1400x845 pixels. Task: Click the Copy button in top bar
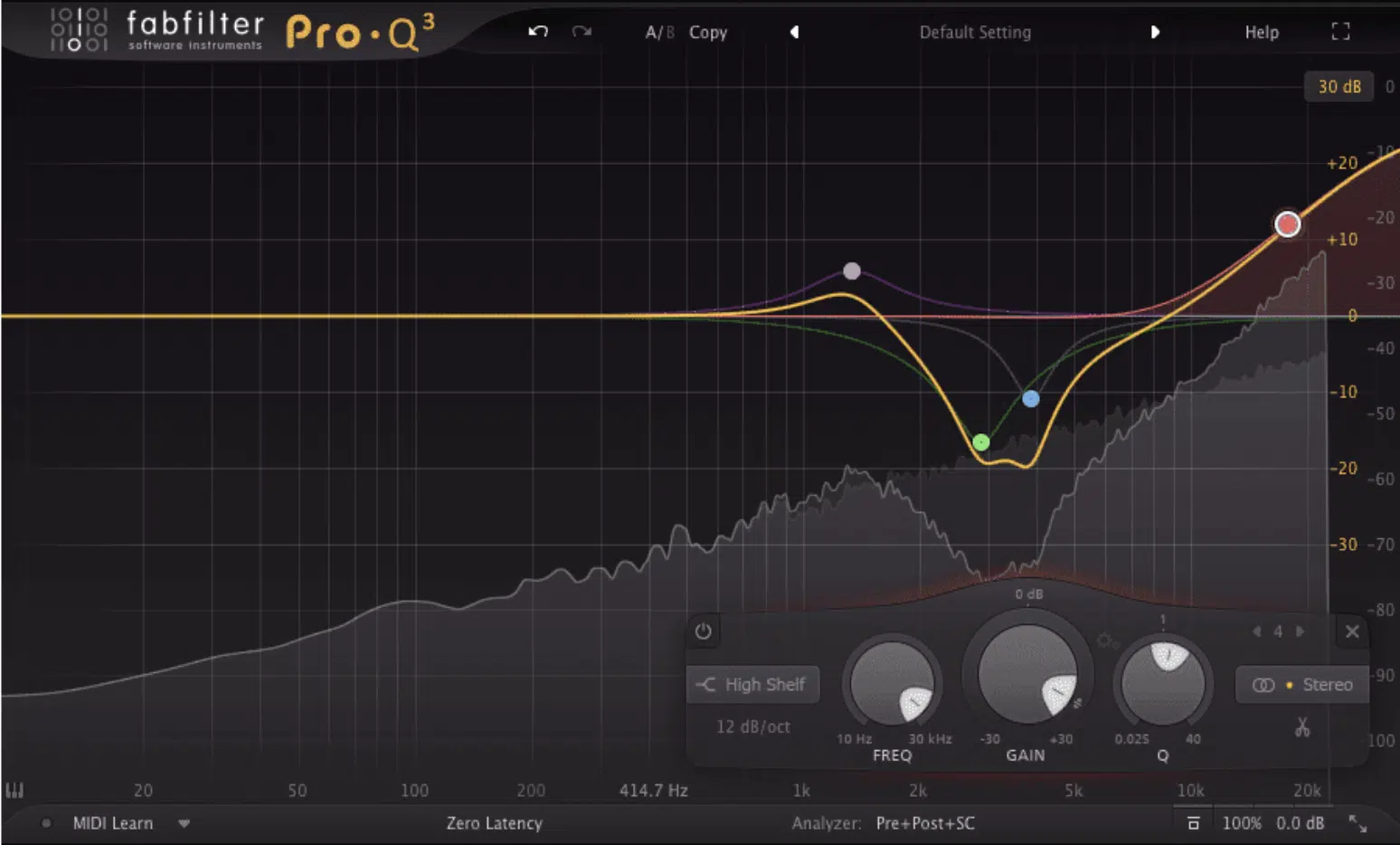point(708,33)
